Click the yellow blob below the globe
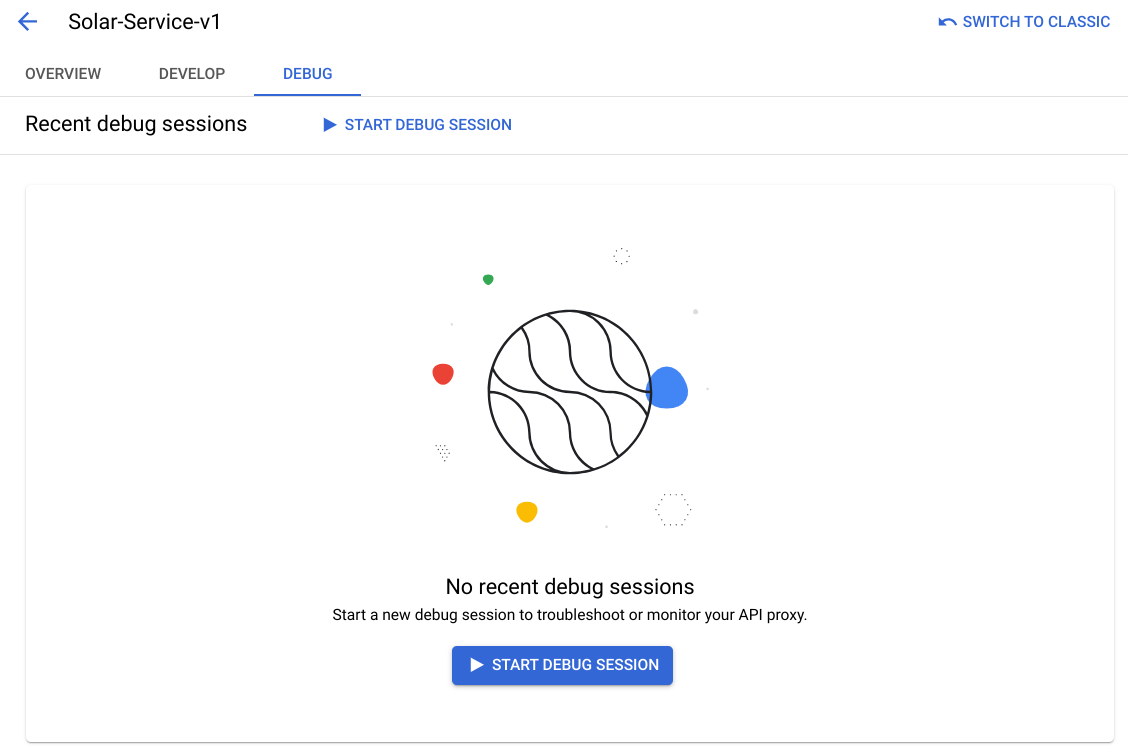 pyautogui.click(x=527, y=511)
